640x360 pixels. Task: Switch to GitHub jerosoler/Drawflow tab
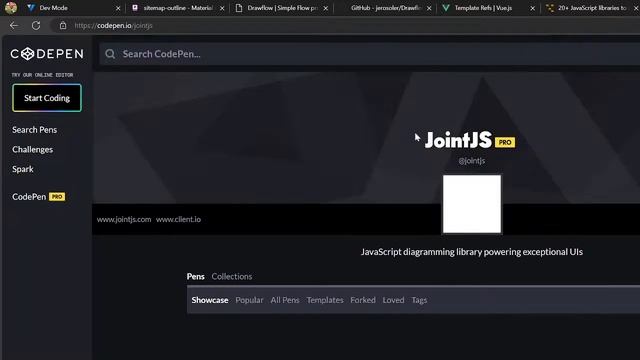click(384, 8)
